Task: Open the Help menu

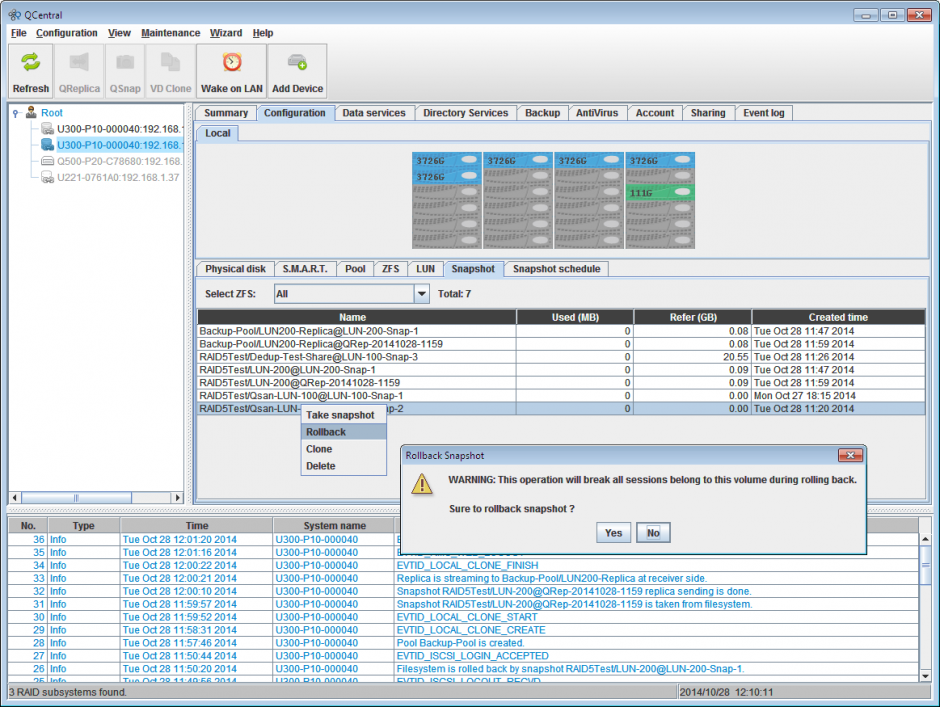Action: tap(263, 33)
